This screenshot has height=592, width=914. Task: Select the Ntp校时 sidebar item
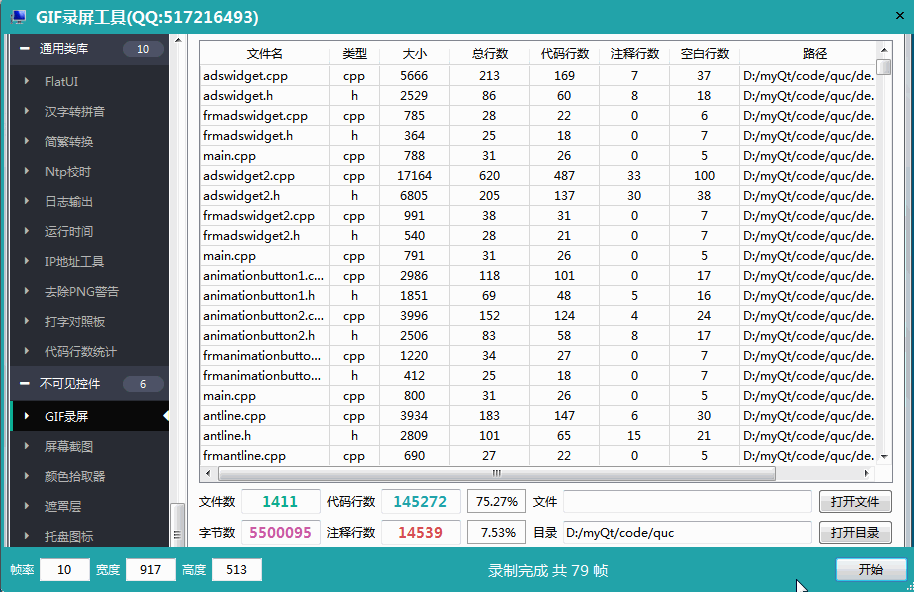[67, 171]
